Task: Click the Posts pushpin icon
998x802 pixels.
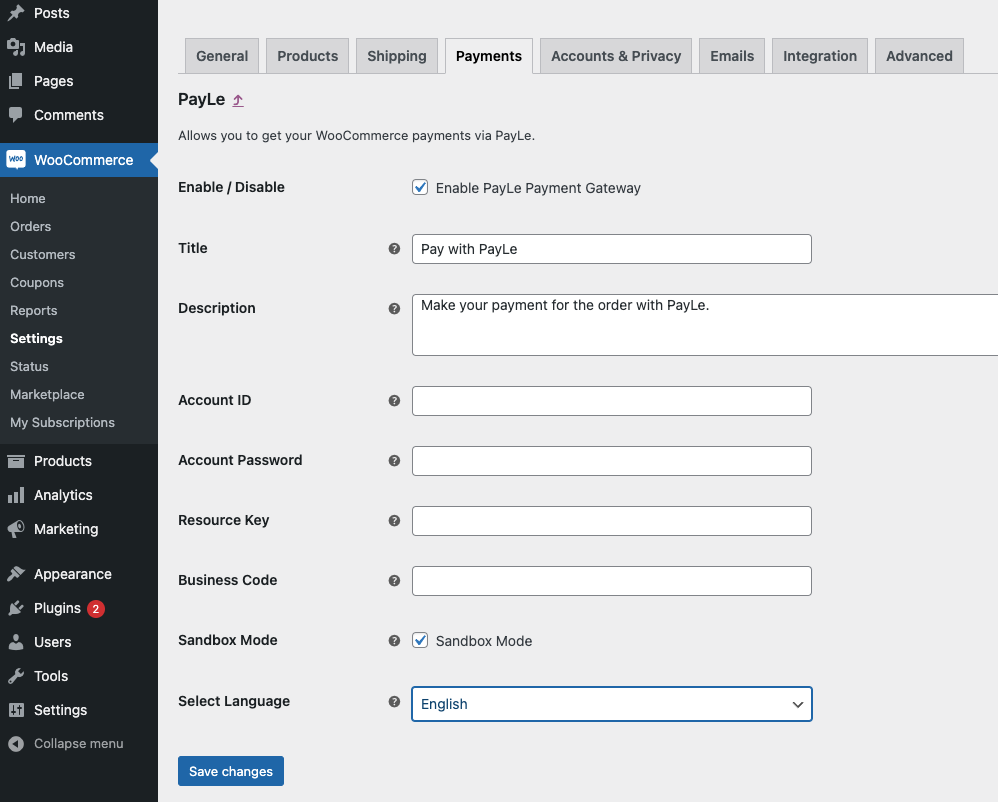Action: pos(16,13)
